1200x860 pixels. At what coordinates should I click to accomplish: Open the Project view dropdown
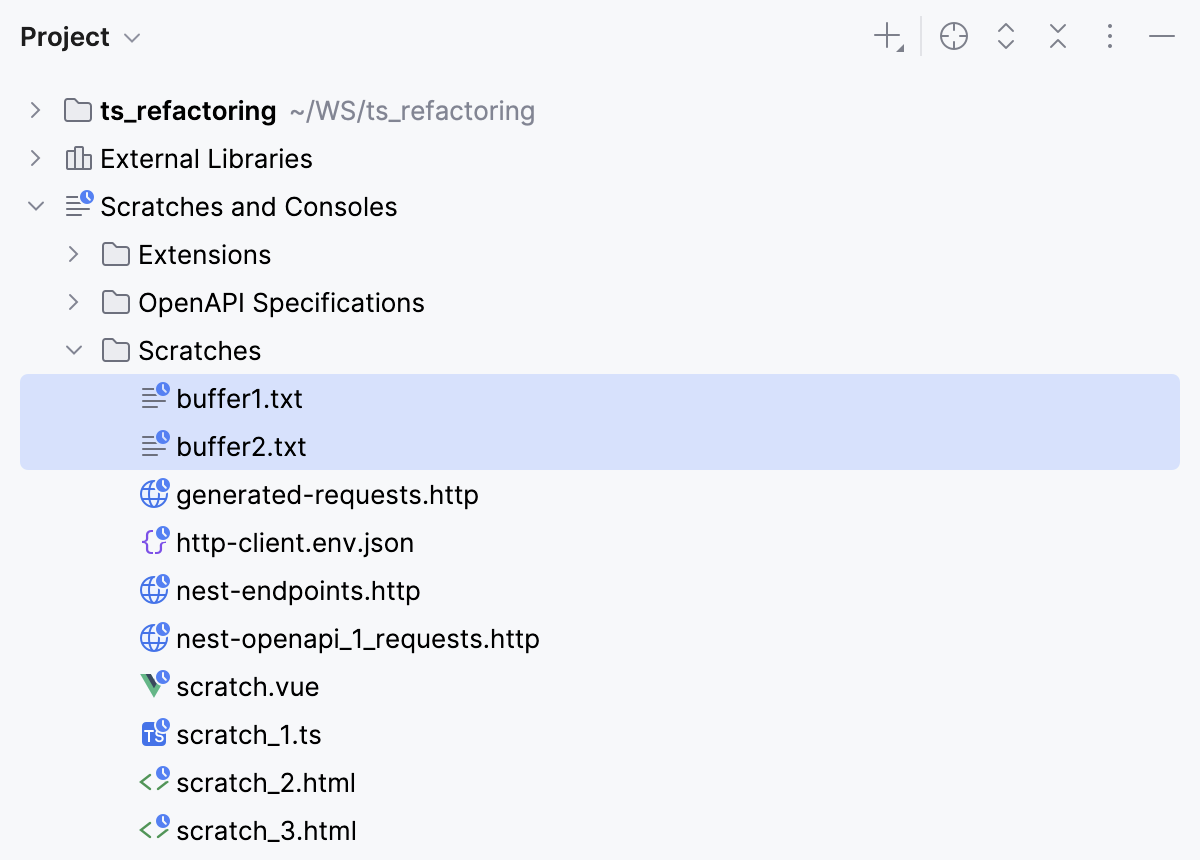pos(132,38)
